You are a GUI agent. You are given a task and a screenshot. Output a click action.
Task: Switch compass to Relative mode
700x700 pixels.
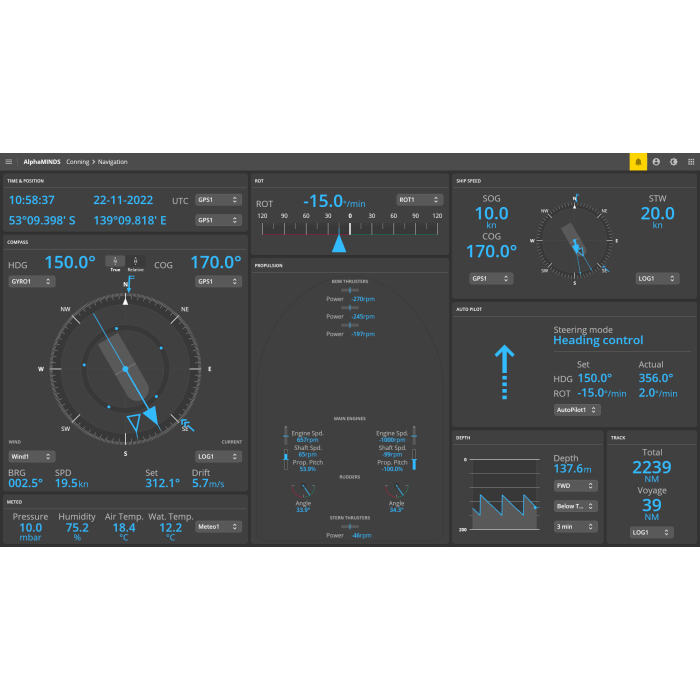point(135,264)
